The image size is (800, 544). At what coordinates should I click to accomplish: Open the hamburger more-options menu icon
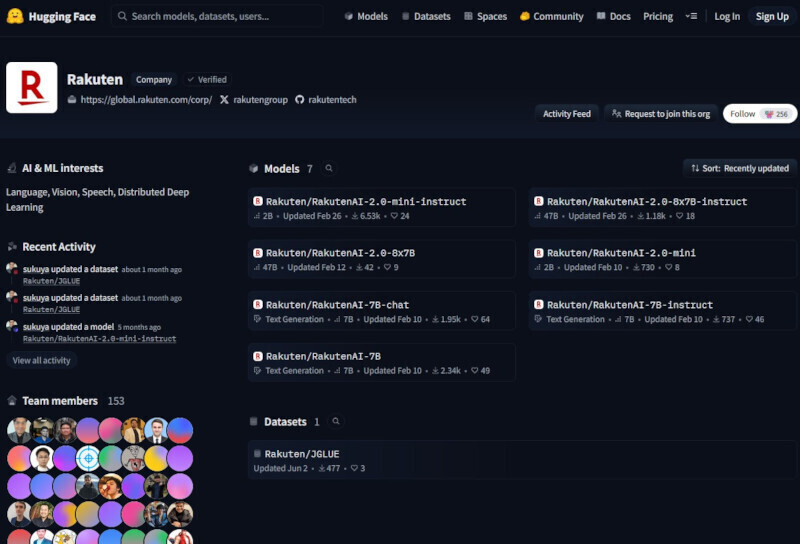tap(692, 17)
